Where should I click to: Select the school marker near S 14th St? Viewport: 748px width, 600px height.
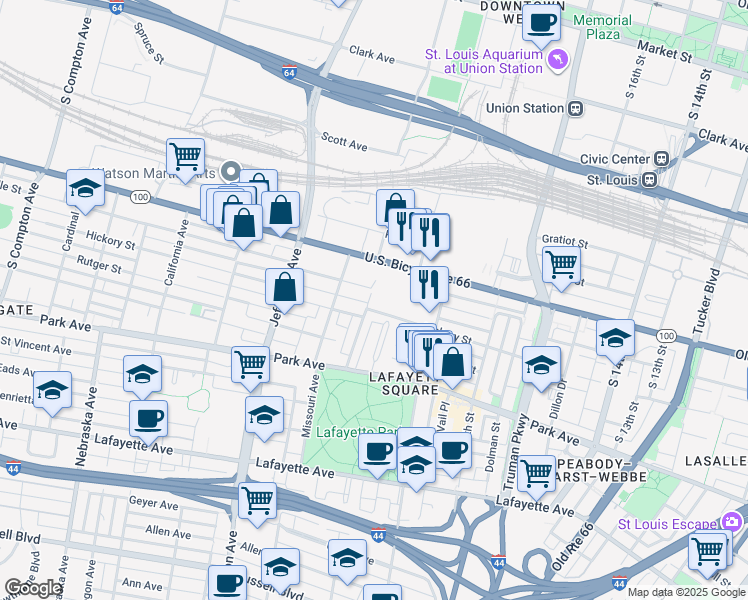click(x=615, y=338)
